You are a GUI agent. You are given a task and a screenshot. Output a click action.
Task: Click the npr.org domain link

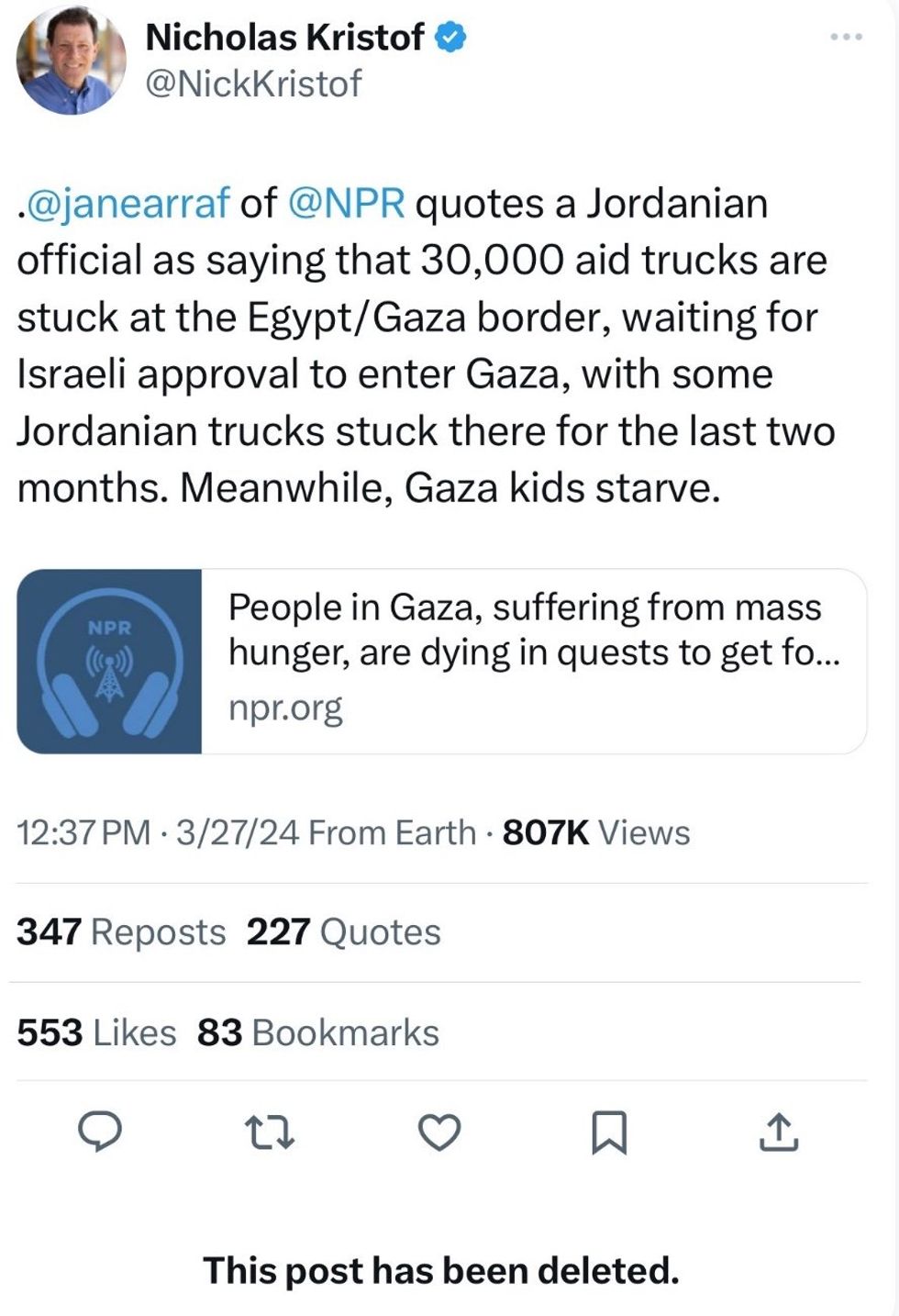285,708
